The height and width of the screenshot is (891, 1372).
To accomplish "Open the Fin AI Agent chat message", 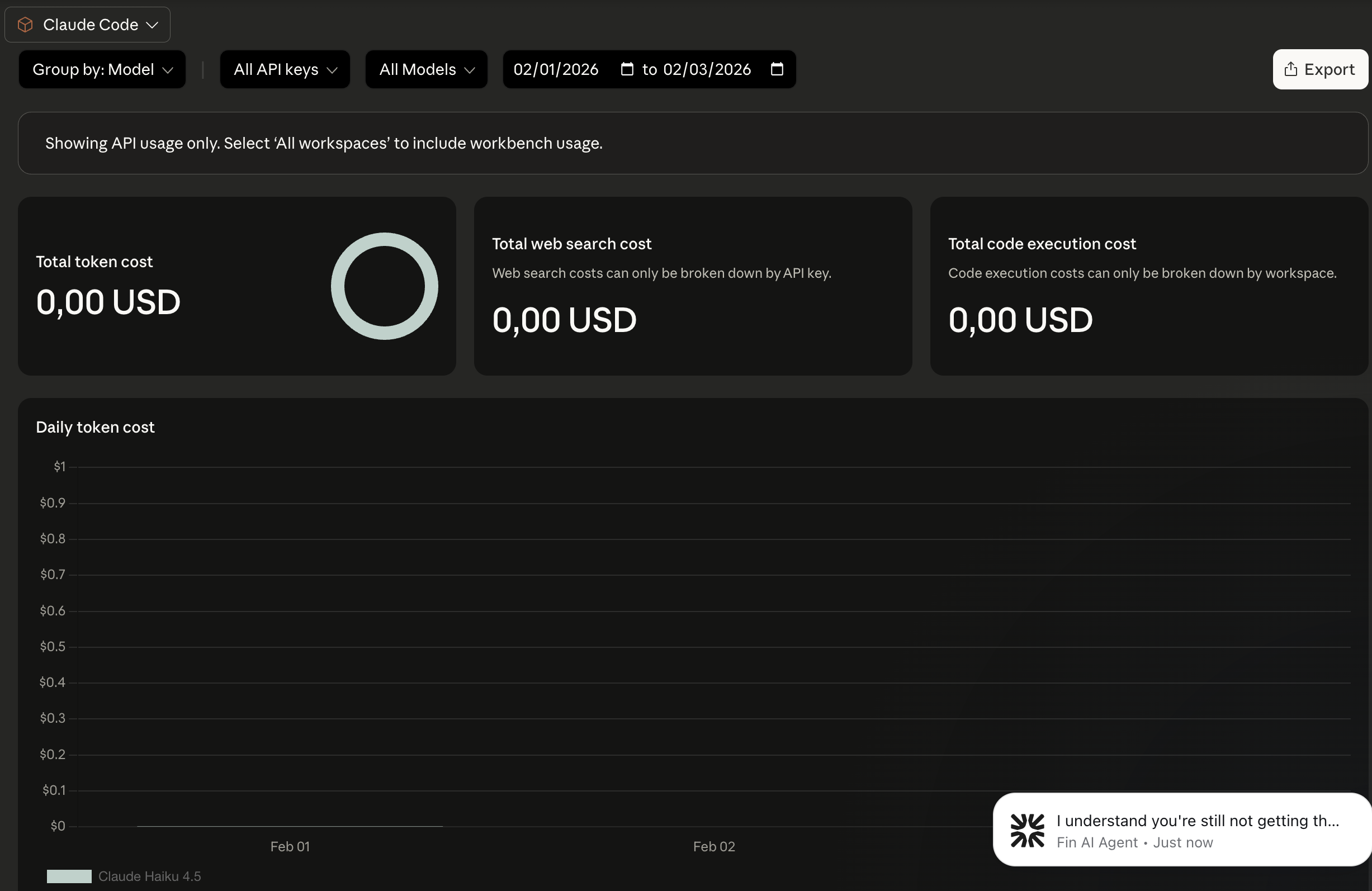I will click(x=1182, y=830).
